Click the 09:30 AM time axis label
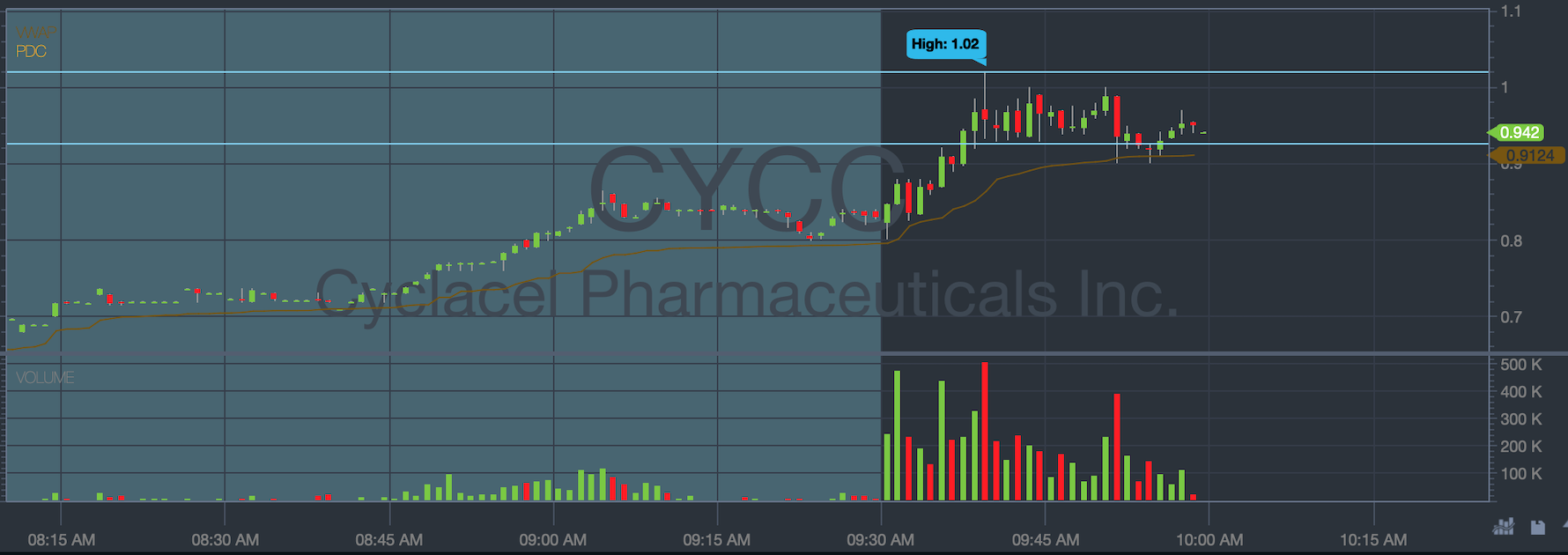Image resolution: width=1568 pixels, height=555 pixels. coord(880,539)
